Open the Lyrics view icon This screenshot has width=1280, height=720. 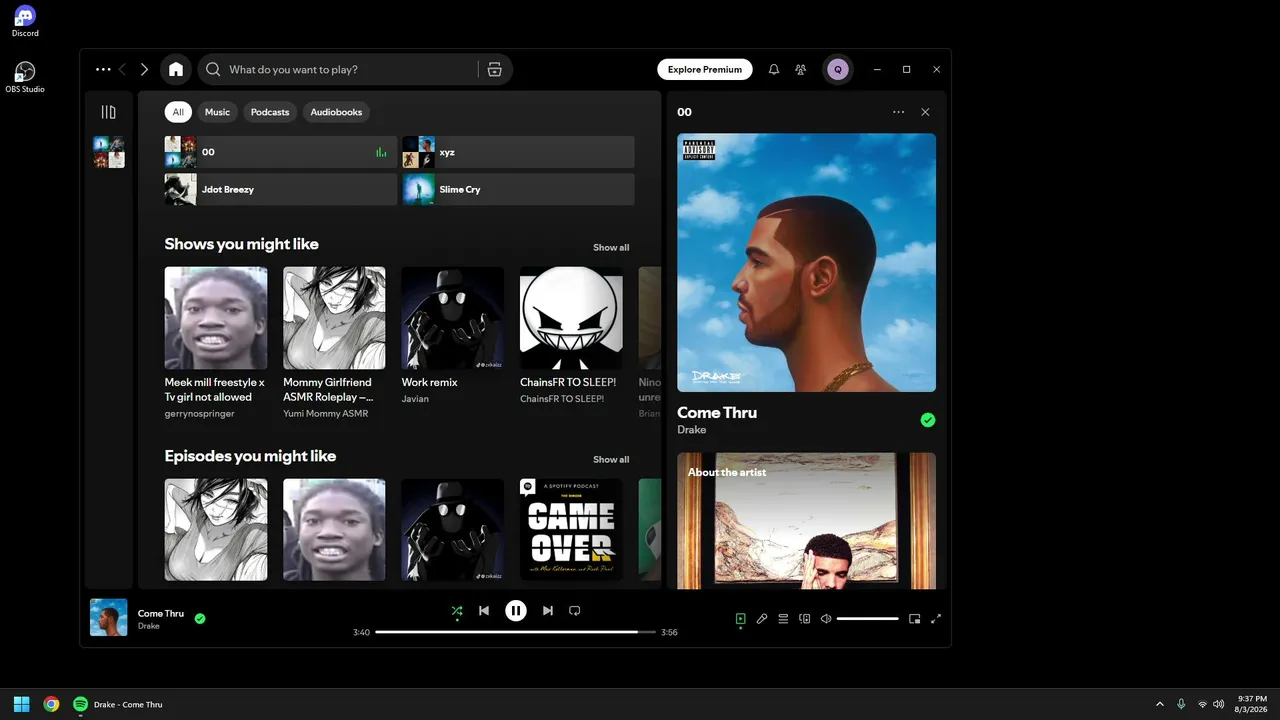click(x=762, y=619)
